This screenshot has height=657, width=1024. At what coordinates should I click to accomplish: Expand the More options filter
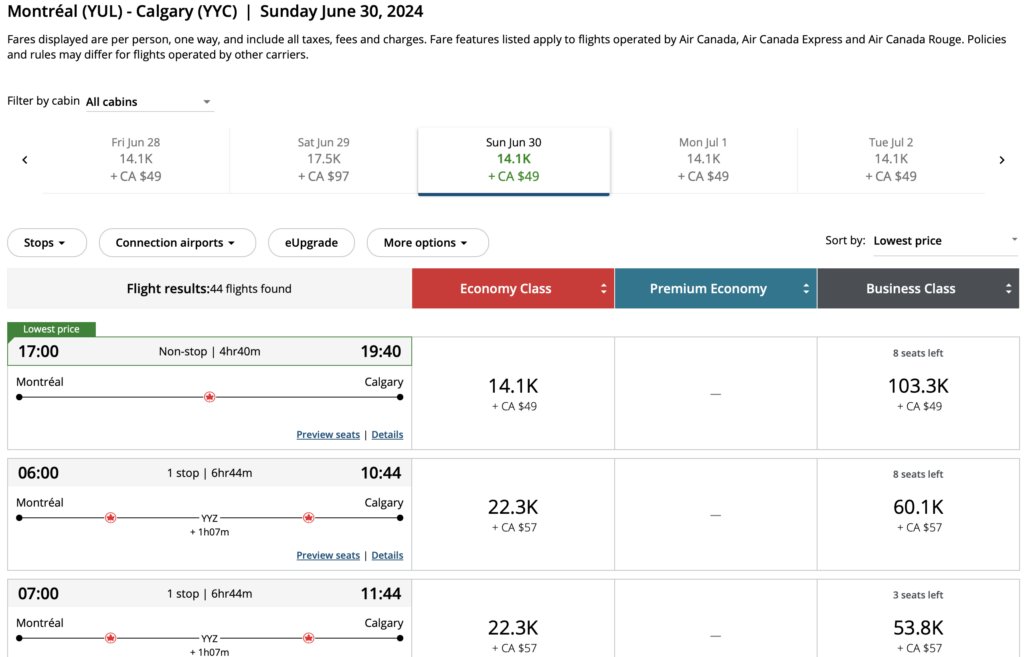427,243
